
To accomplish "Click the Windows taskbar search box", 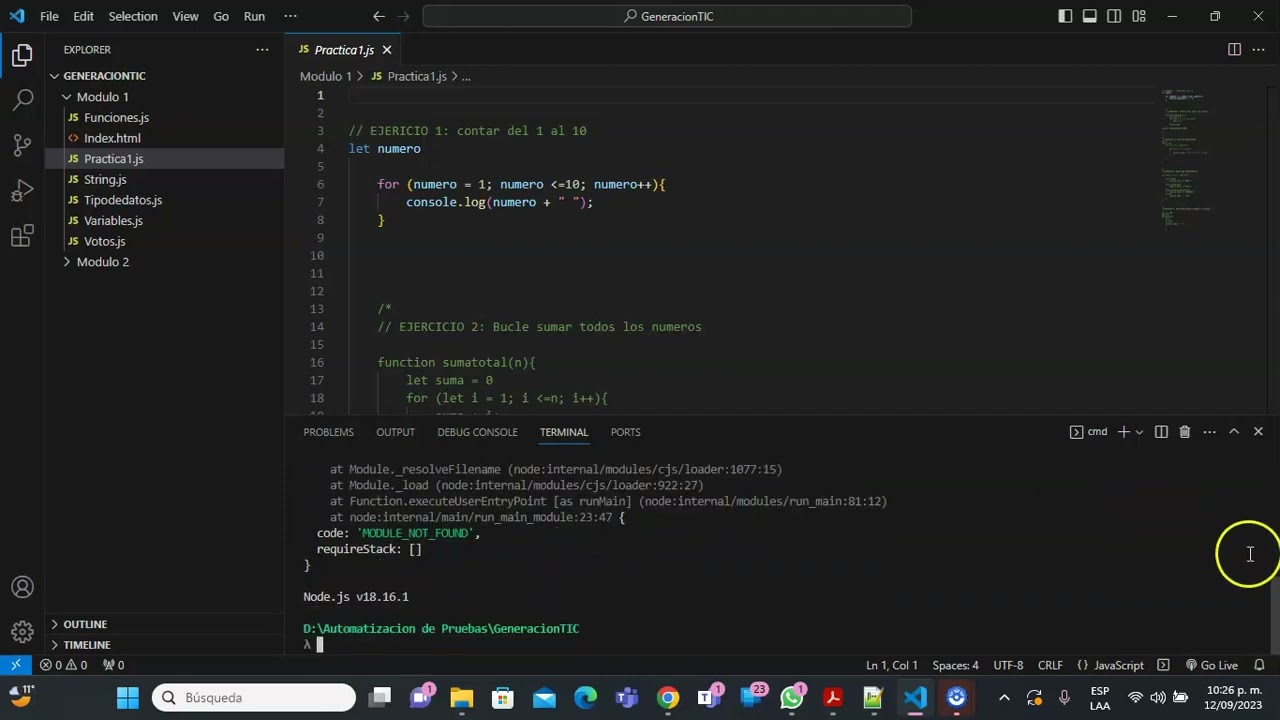I will coord(254,697).
